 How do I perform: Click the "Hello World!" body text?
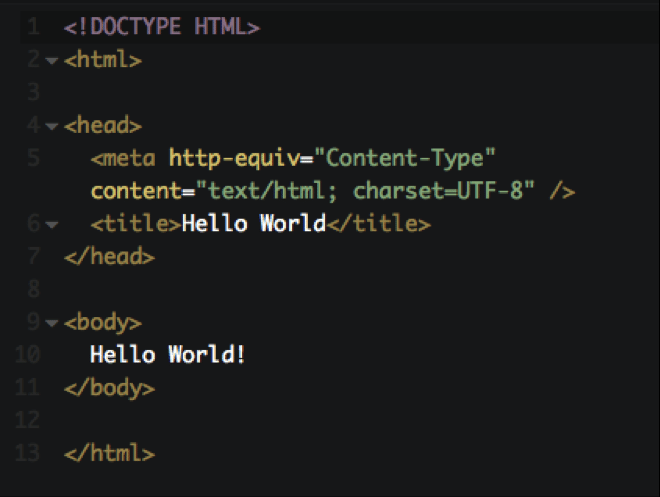(167, 355)
